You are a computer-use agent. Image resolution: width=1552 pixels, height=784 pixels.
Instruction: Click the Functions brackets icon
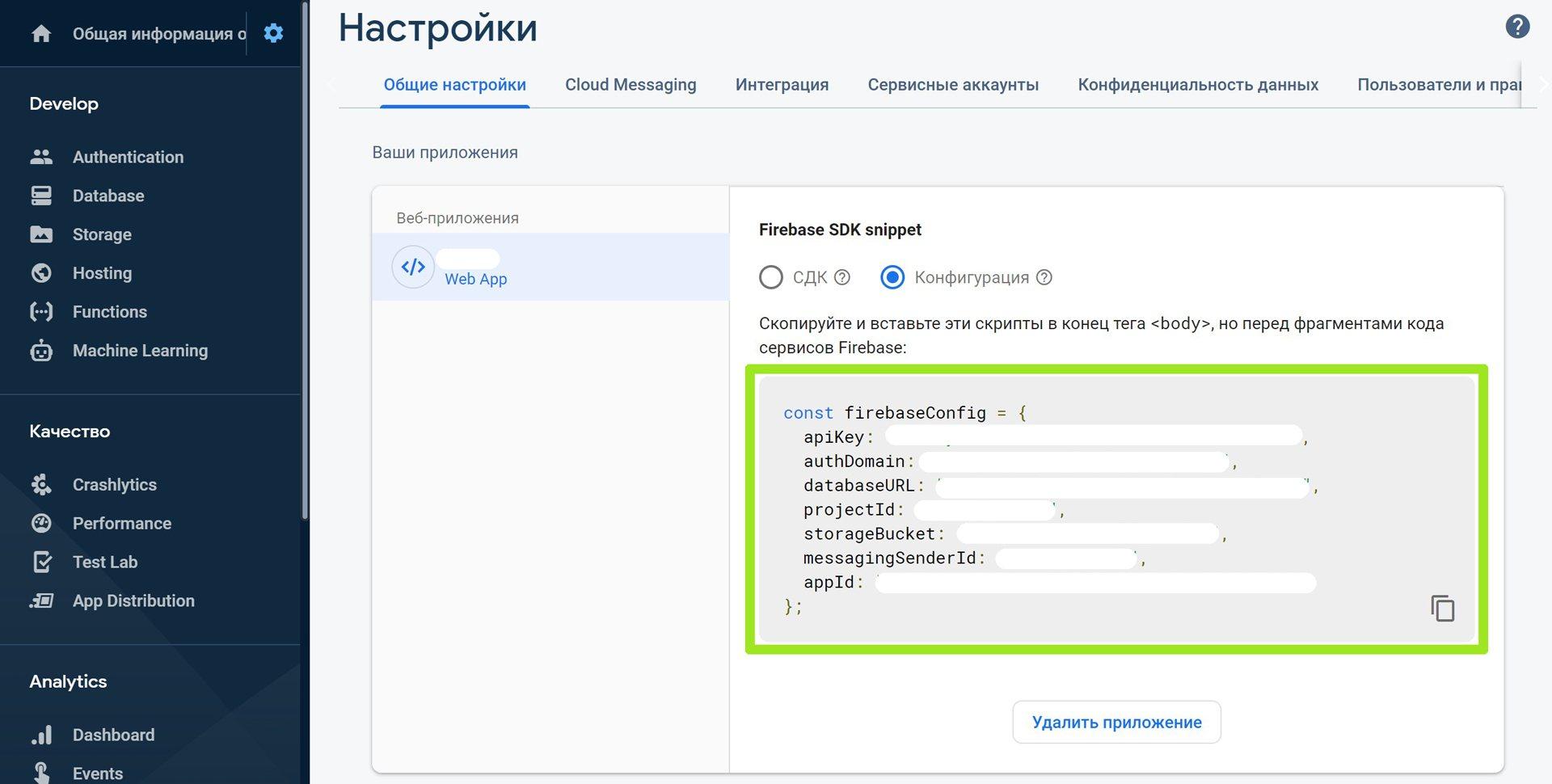[41, 312]
